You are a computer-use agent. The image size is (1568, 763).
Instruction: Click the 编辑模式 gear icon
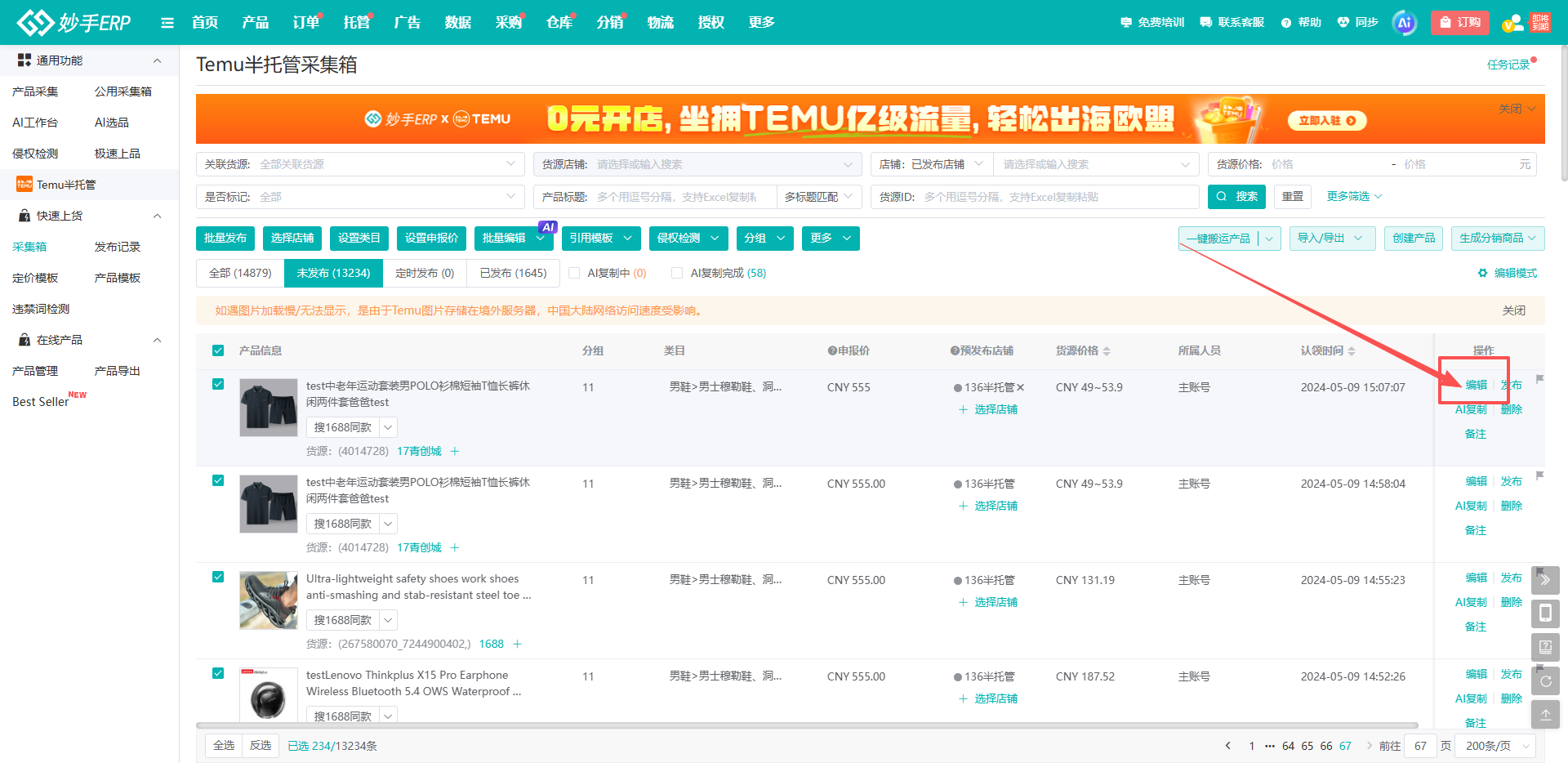(x=1482, y=273)
